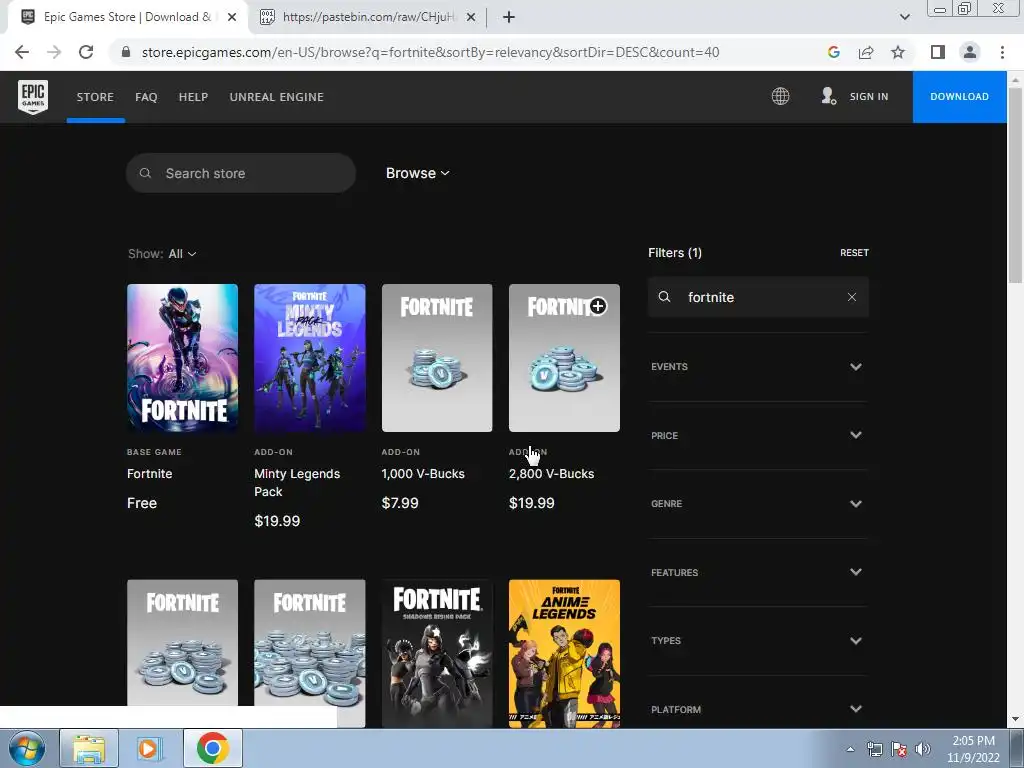The image size is (1024, 768).
Task: Show hidden tray icons arrow
Action: coord(850,749)
